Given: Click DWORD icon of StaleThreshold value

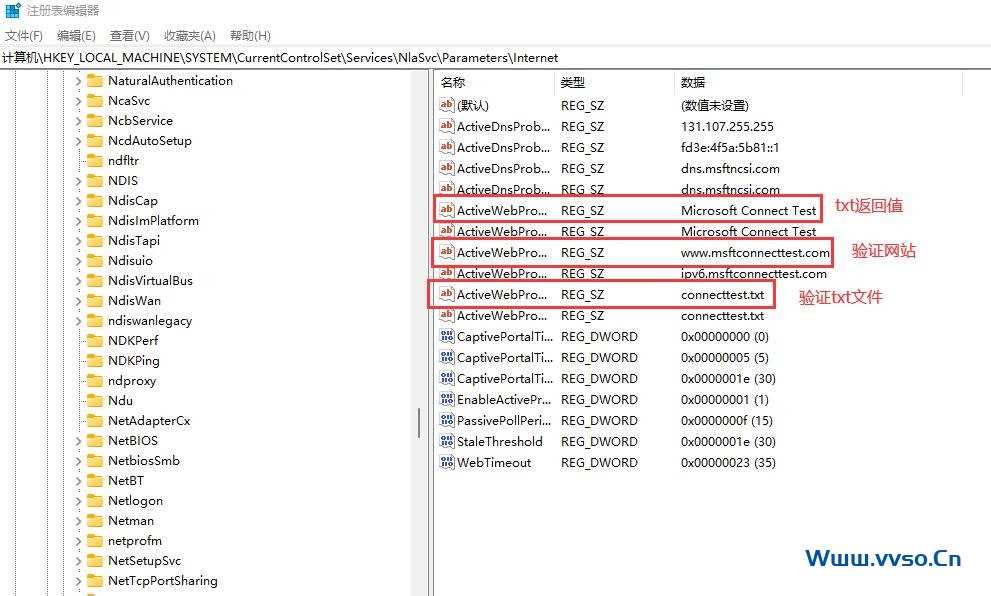Looking at the screenshot, I should pos(447,441).
